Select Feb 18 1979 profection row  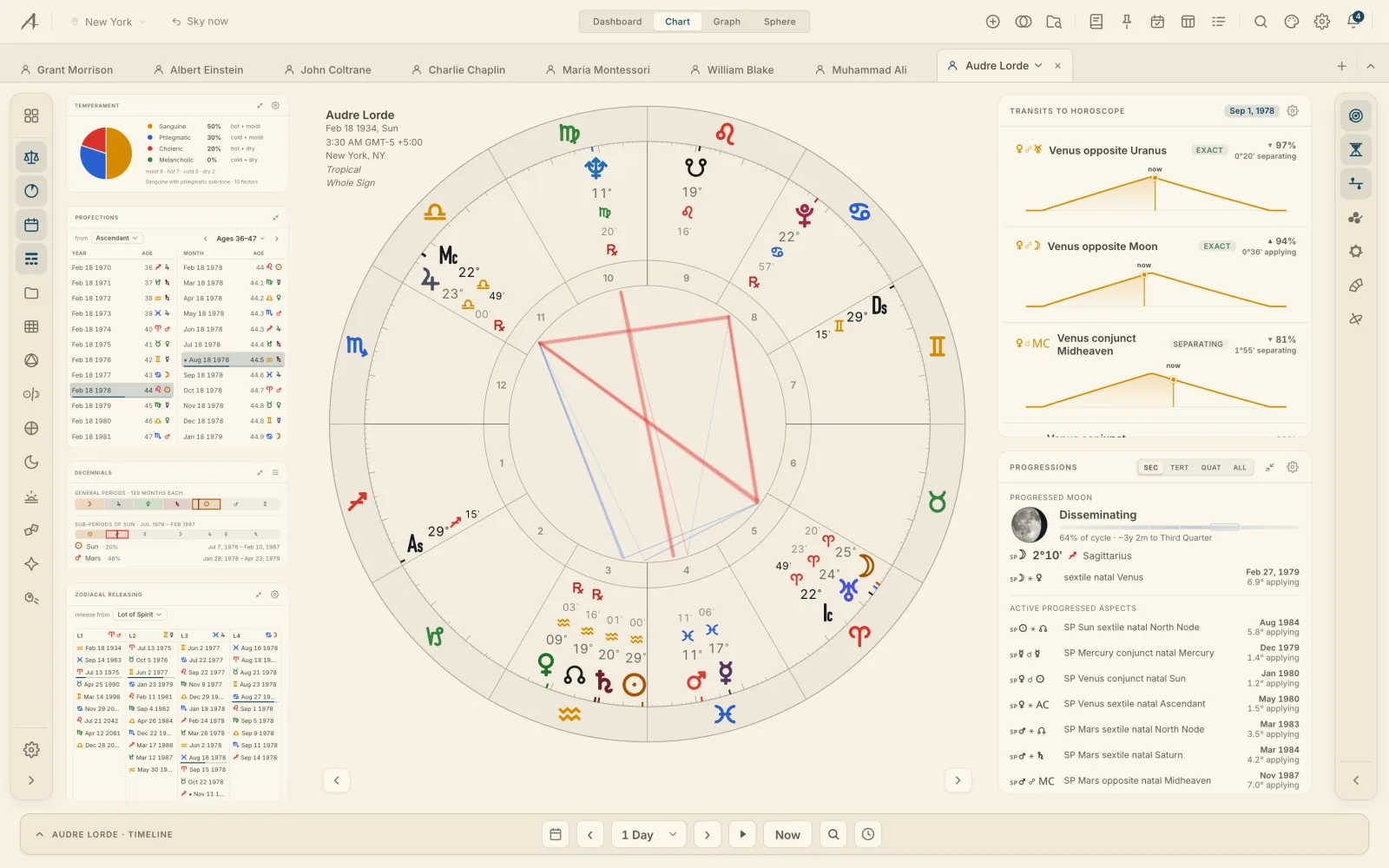pos(121,405)
